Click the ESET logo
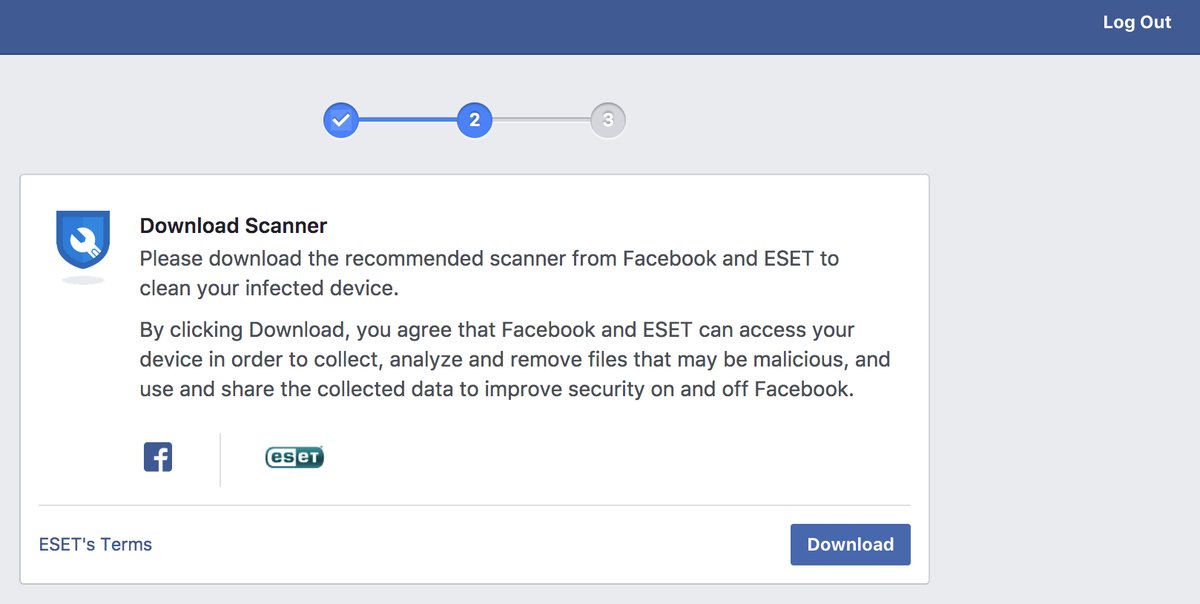This screenshot has height=604, width=1200. click(294, 458)
